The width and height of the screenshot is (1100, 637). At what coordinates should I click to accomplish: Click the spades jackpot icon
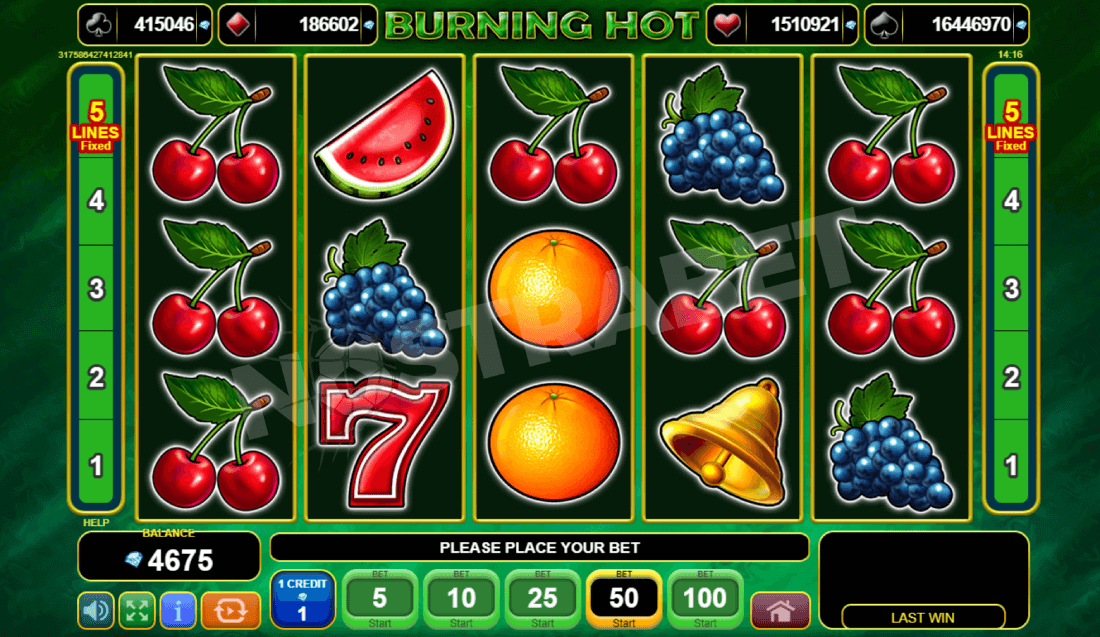pyautogui.click(x=883, y=25)
